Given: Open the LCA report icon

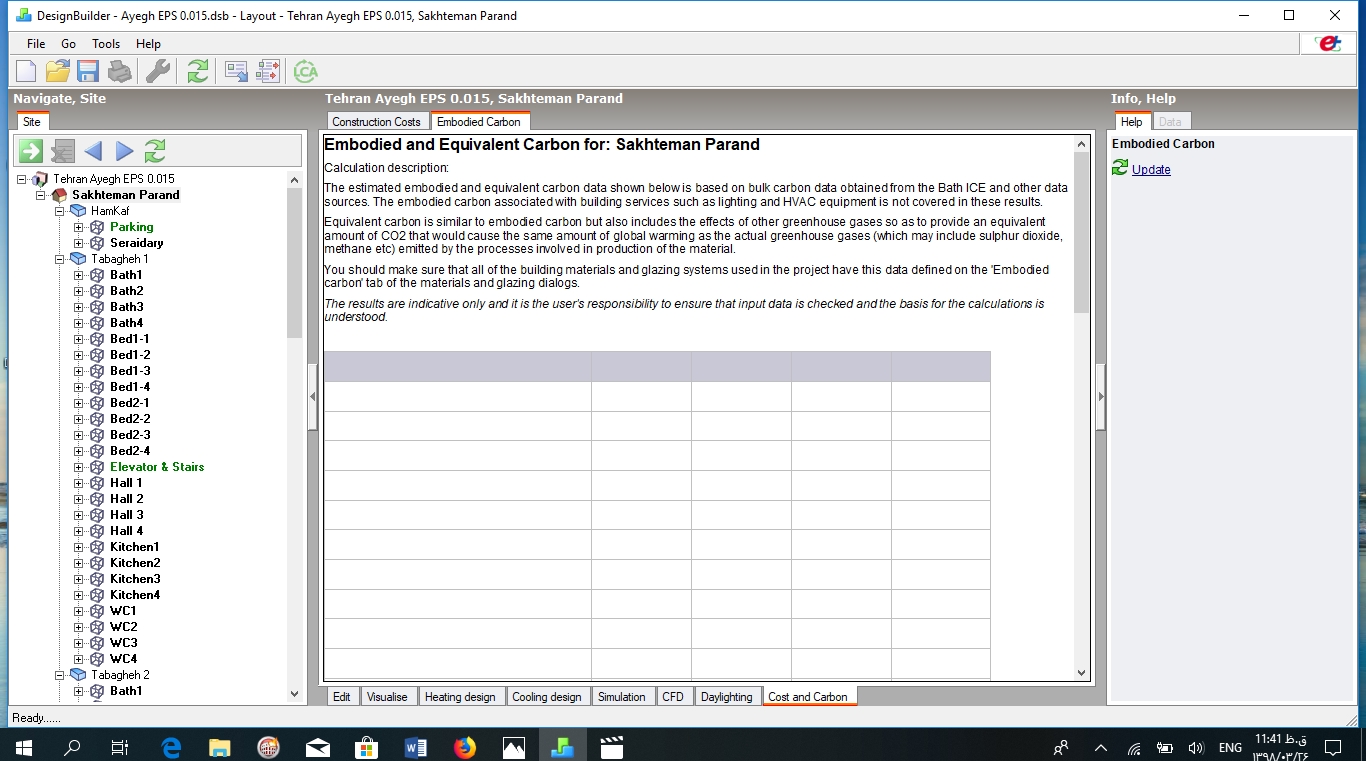Looking at the screenshot, I should click(x=306, y=71).
